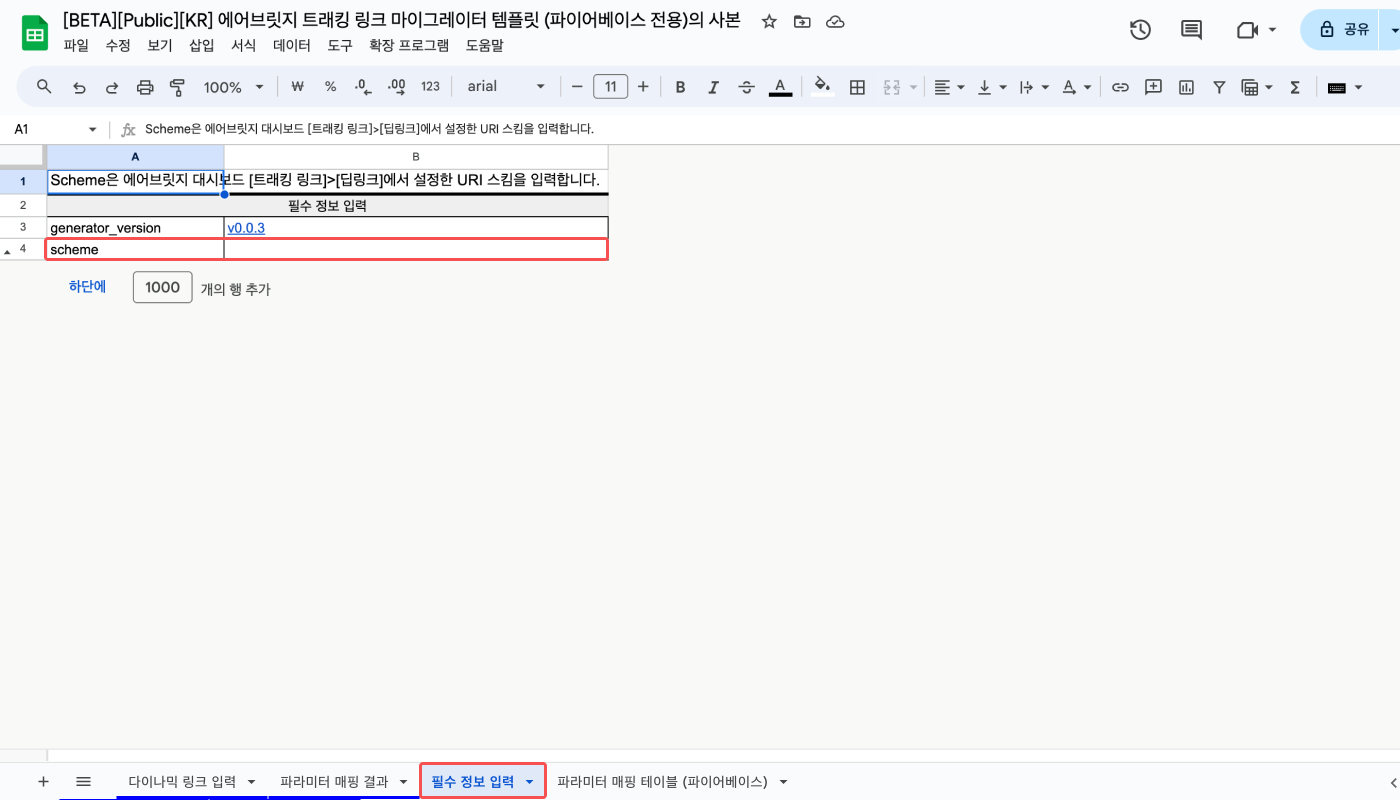Viewport: 1400px width, 800px height.
Task: Select the empty cell beside scheme
Action: coord(416,250)
